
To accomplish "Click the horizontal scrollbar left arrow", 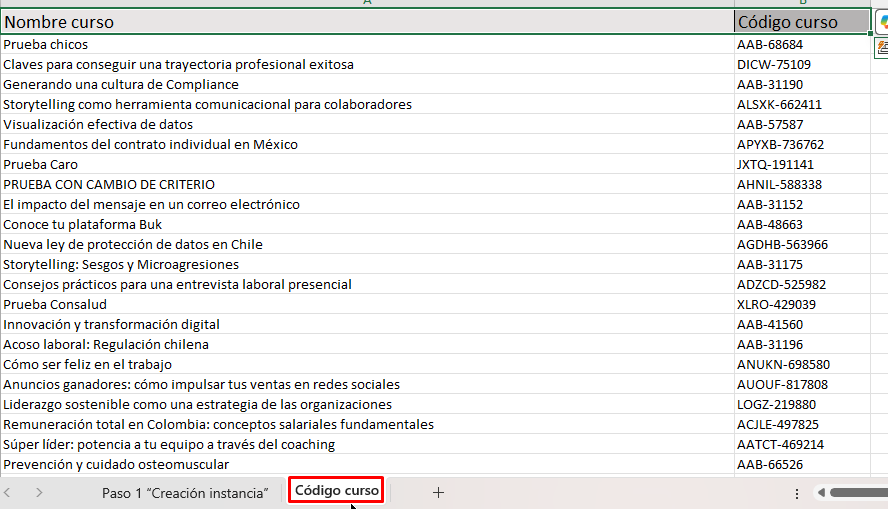I will (821, 492).
